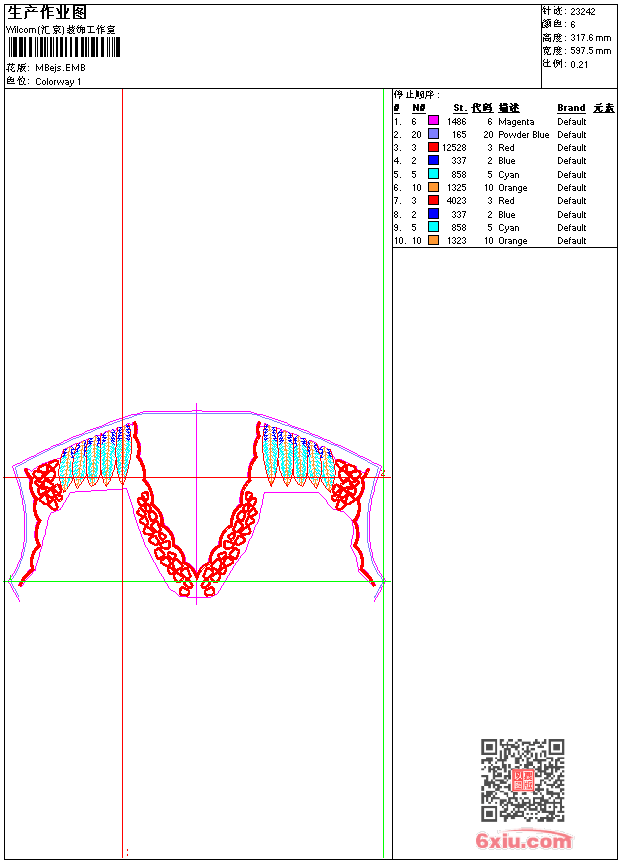This screenshot has width=620, height=860.
Task: Click the Magenta color swatch in stop 1
Action: (x=433, y=121)
